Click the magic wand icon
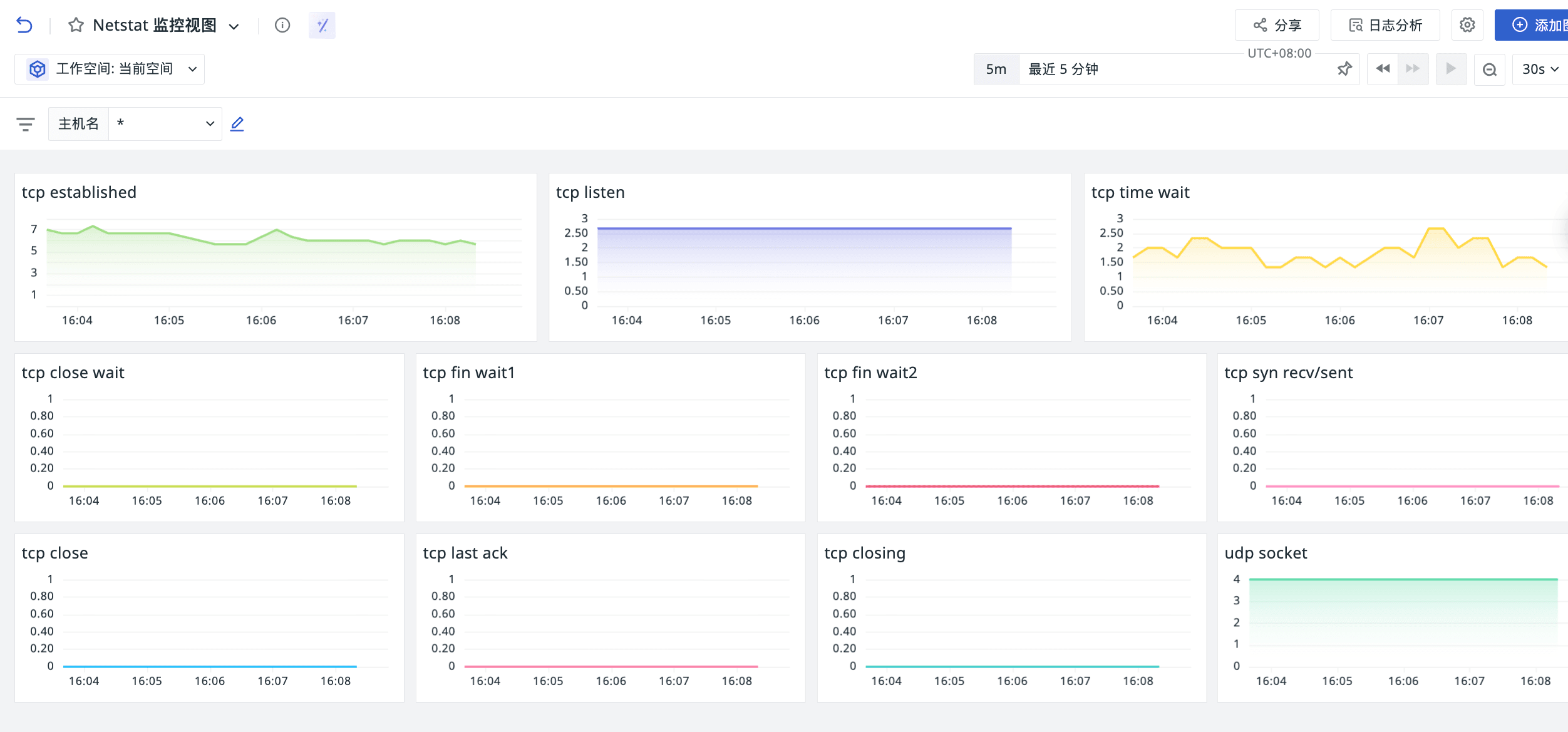 pyautogui.click(x=322, y=25)
